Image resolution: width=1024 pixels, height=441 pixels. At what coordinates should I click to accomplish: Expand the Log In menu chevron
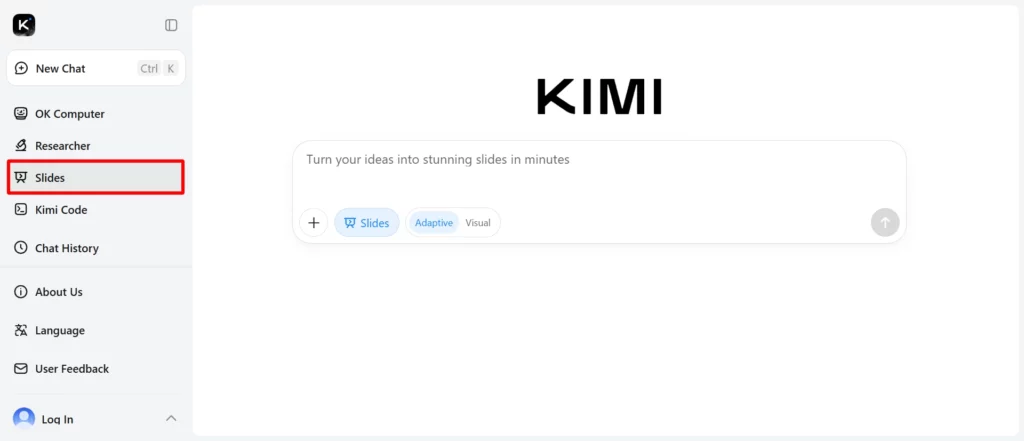(x=171, y=418)
